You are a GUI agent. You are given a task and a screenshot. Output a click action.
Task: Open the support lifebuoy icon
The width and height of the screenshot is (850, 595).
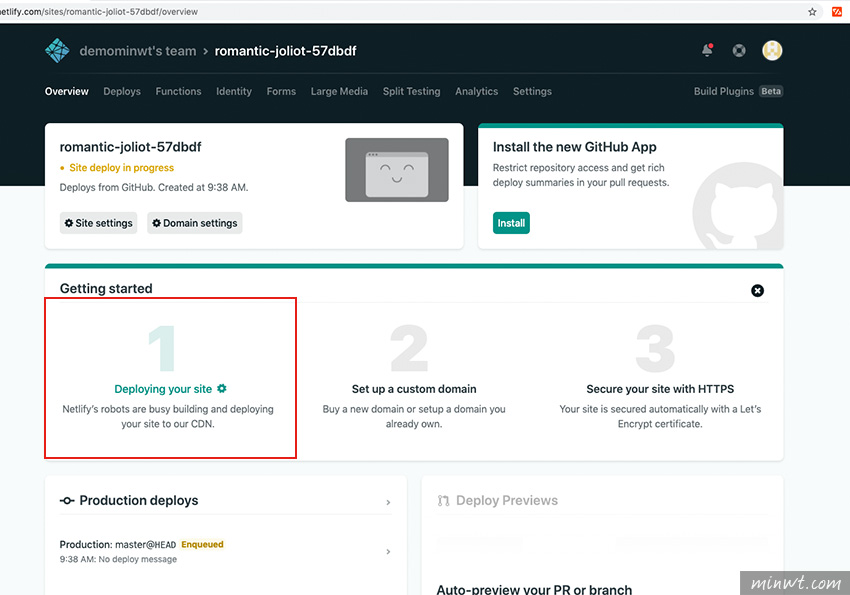coord(739,50)
